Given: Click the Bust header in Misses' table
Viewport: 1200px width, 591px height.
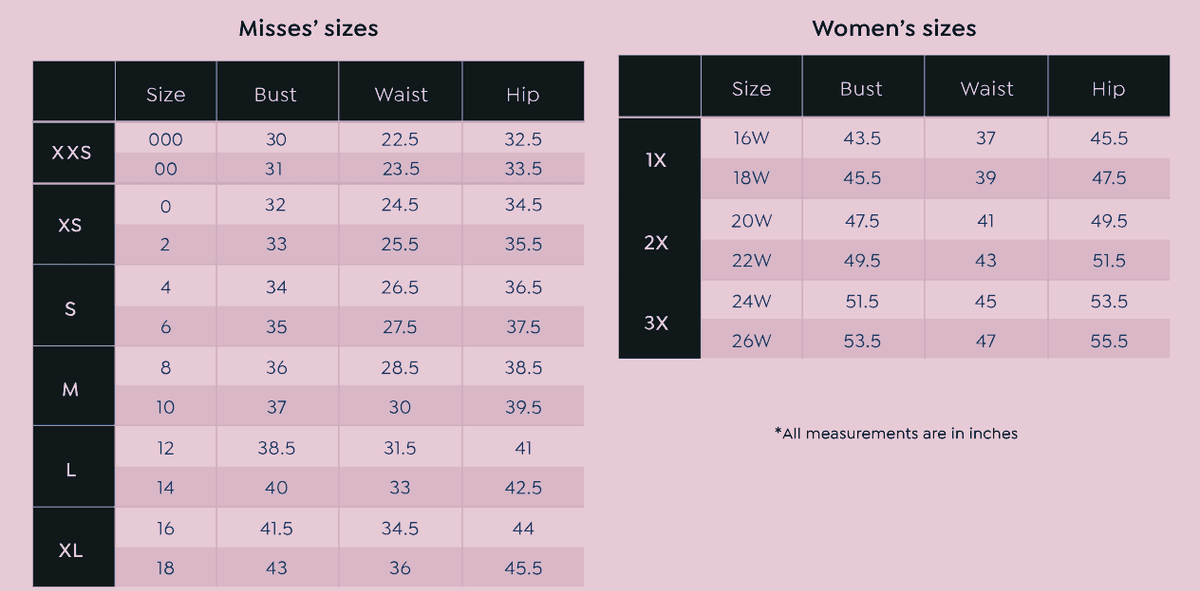Looking at the screenshot, I should click(276, 95).
